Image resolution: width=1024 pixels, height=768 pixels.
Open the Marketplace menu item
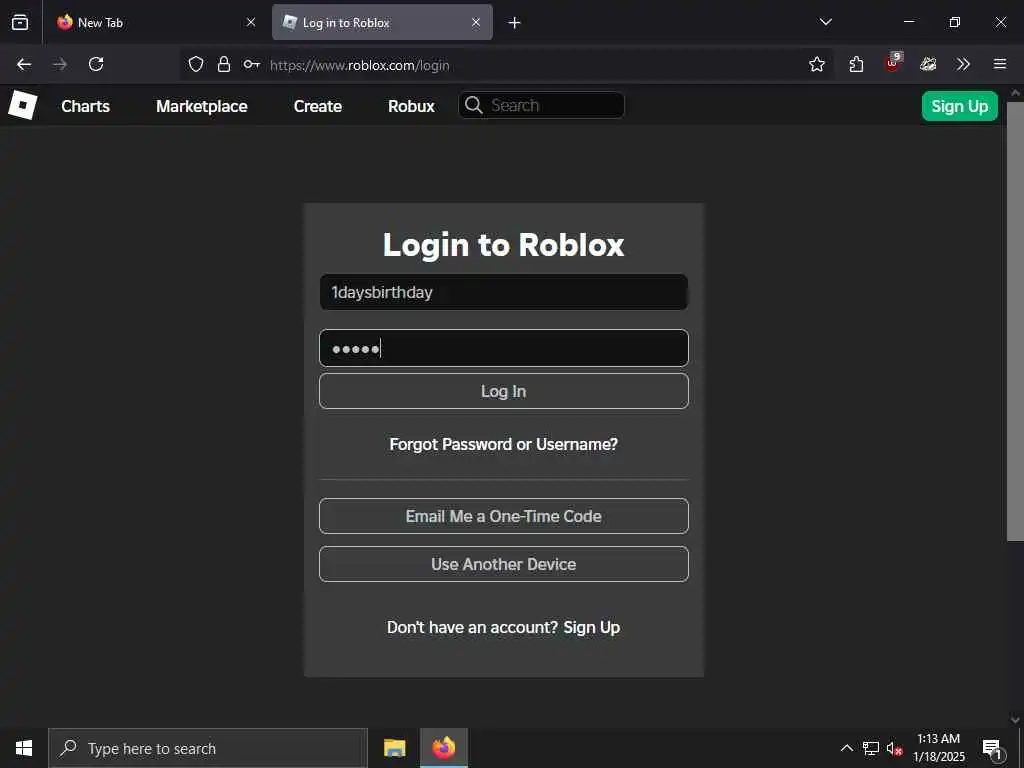coord(202,106)
